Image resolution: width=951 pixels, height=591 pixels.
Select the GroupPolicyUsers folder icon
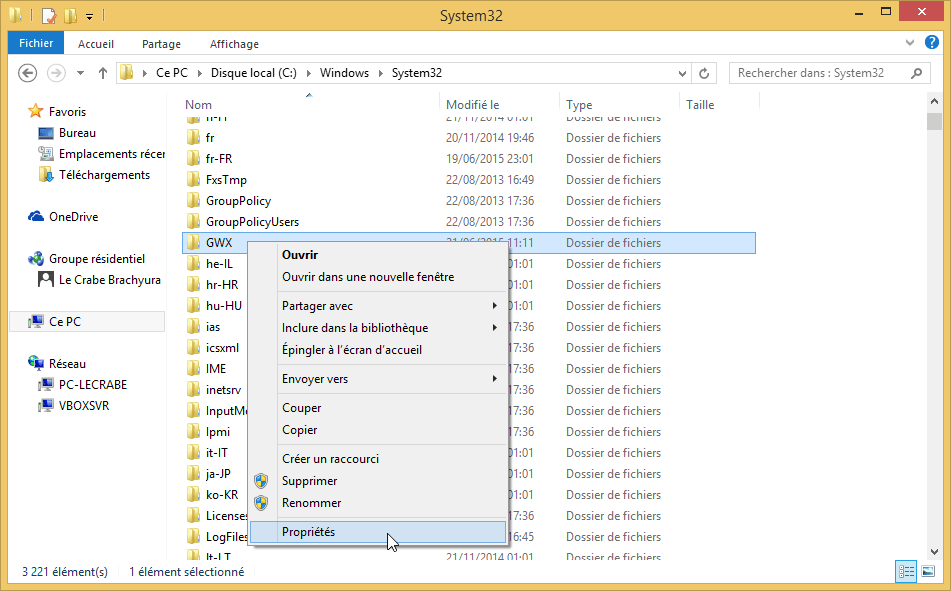[193, 221]
